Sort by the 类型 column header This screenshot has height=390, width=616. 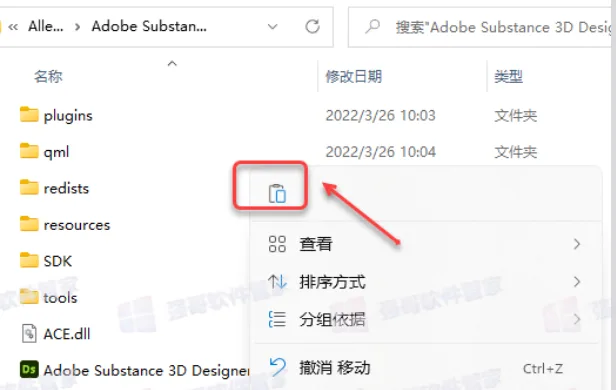(x=508, y=76)
